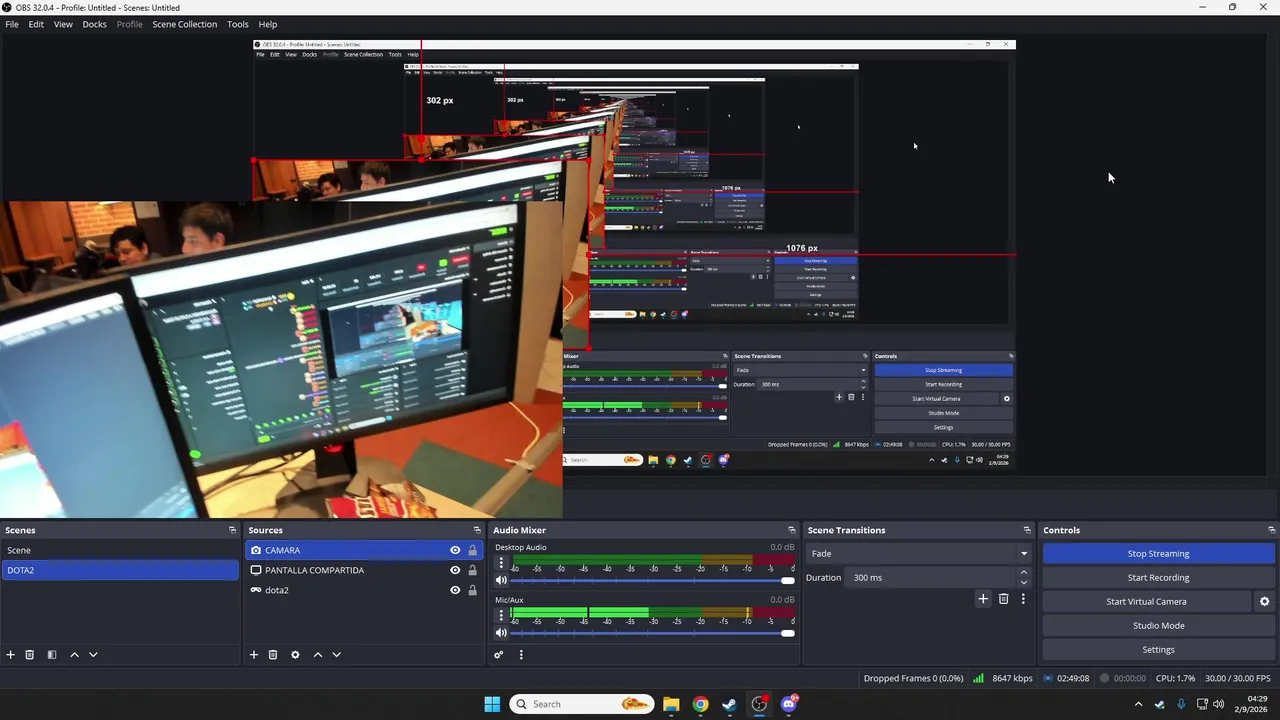Float the Controls dock
Image resolution: width=1280 pixels, height=720 pixels.
[x=1271, y=530]
